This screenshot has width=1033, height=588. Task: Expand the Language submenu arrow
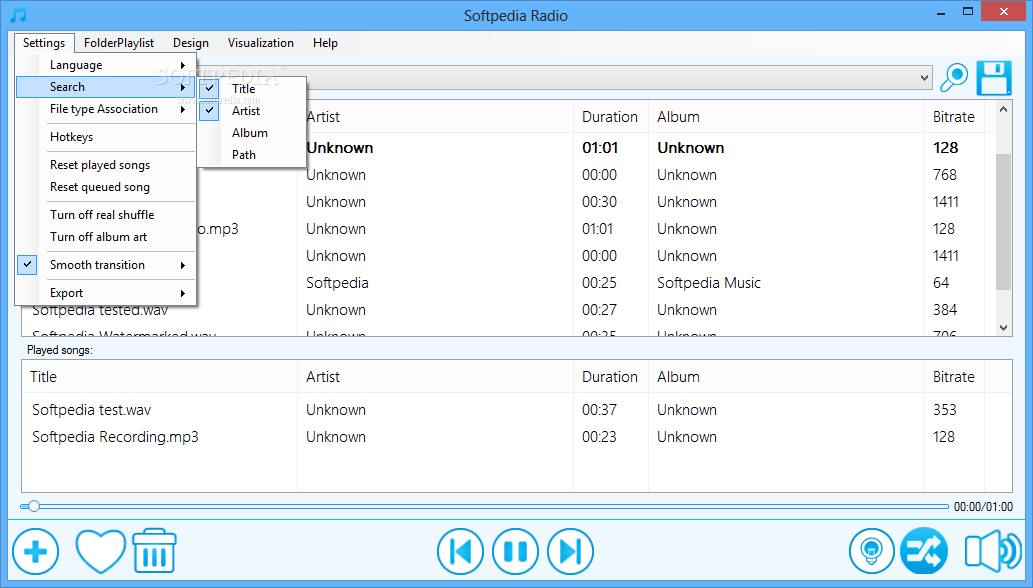182,65
